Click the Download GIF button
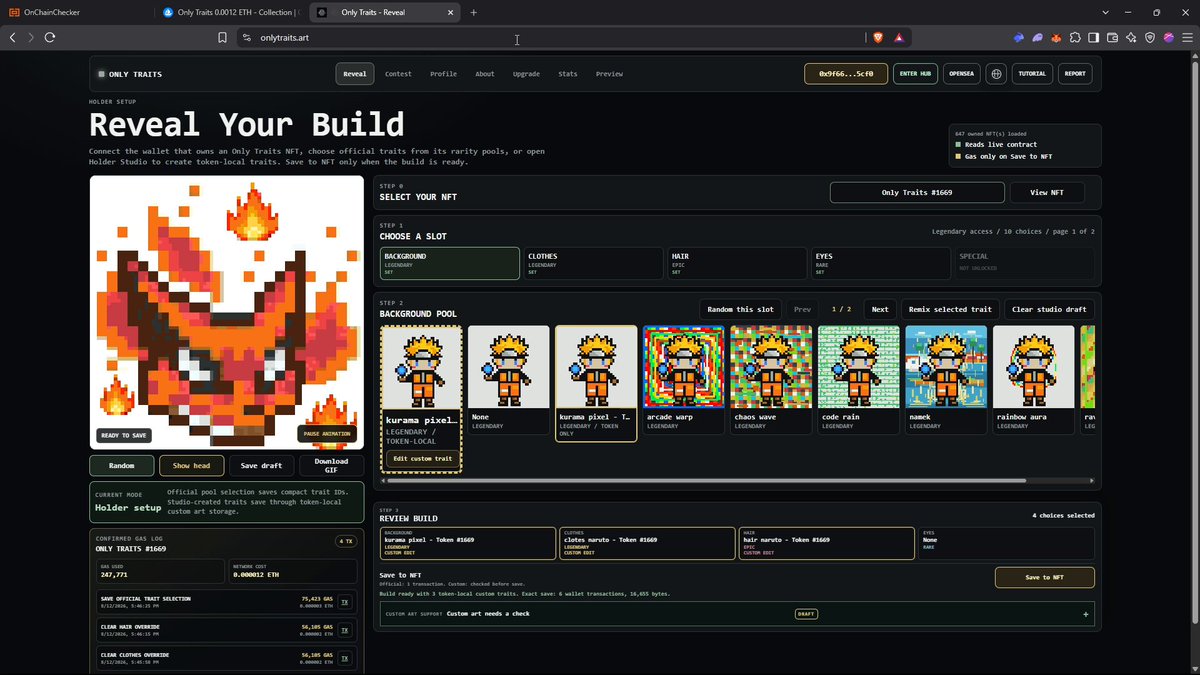This screenshot has height=675, width=1200. point(331,465)
